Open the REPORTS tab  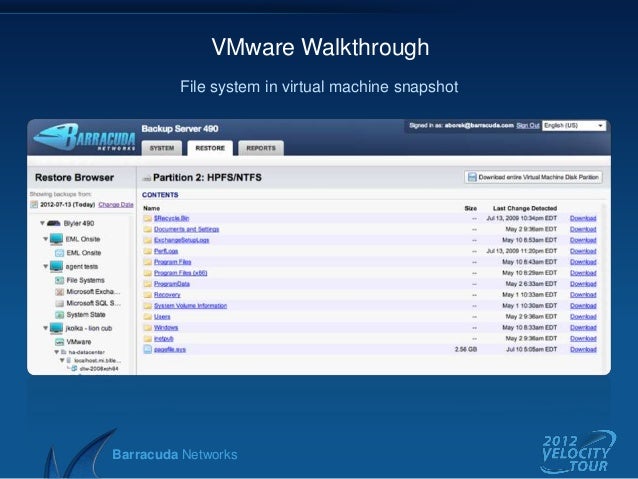coord(261,148)
